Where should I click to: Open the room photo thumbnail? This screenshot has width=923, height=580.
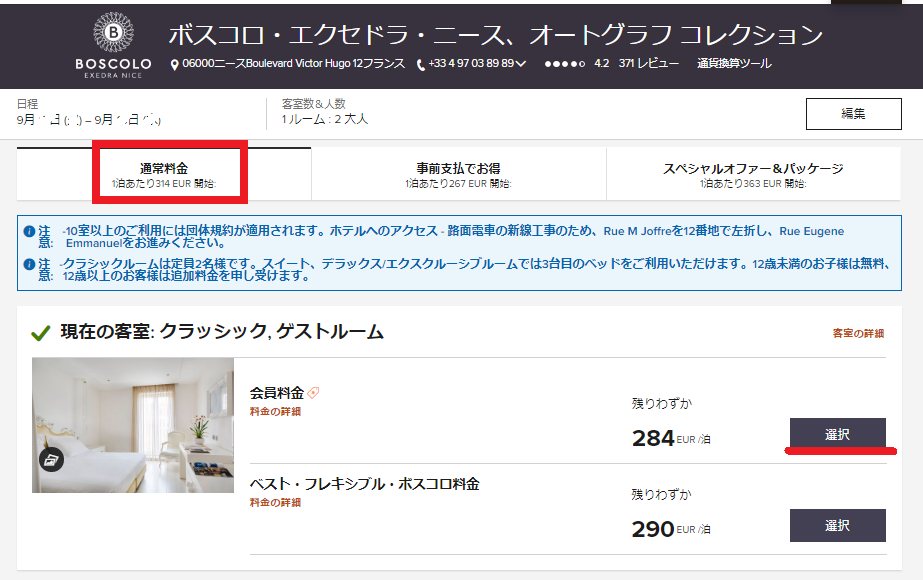pos(133,425)
